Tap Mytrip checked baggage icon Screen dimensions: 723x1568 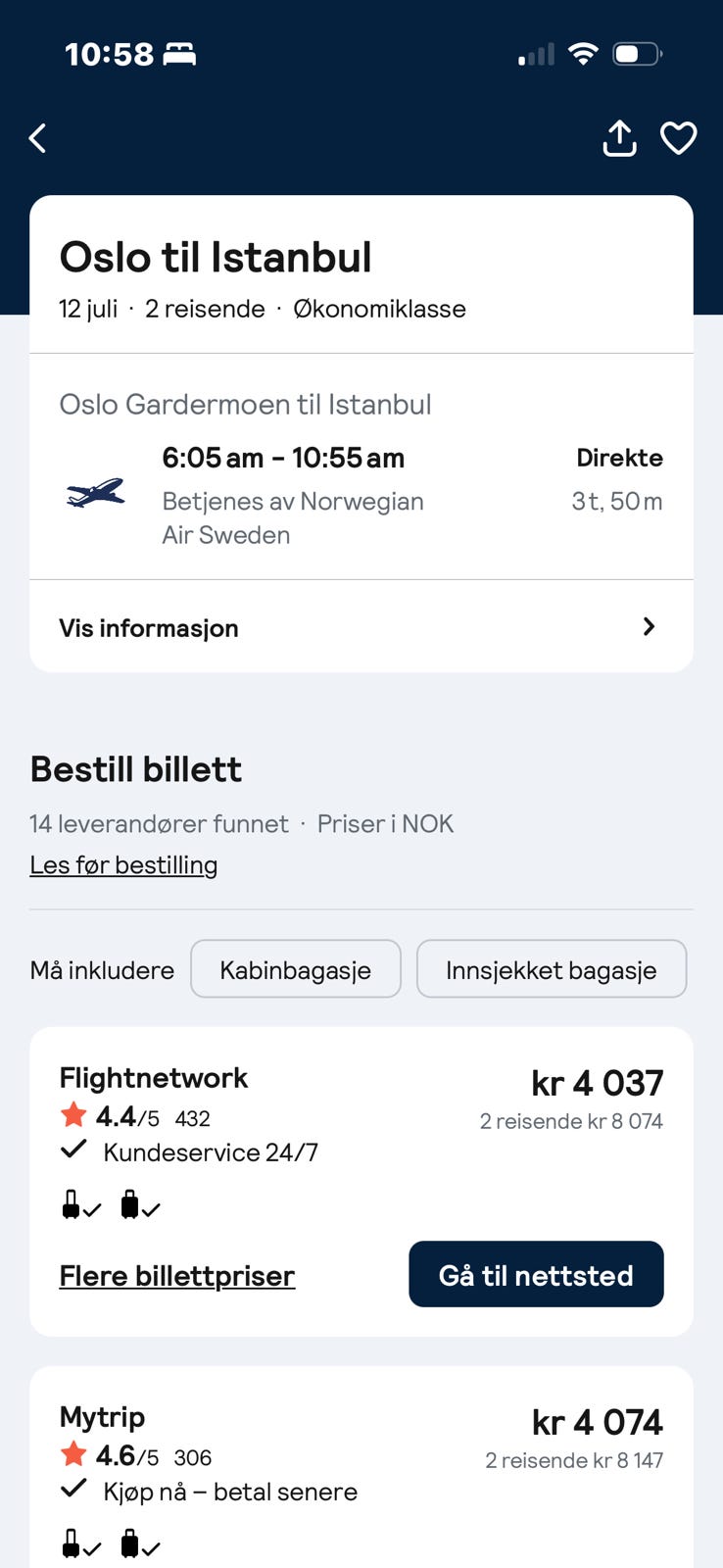(140, 1544)
